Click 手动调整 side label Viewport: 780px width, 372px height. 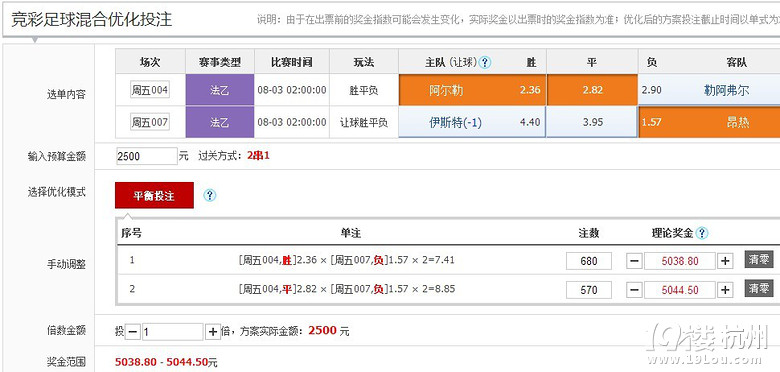point(66,264)
